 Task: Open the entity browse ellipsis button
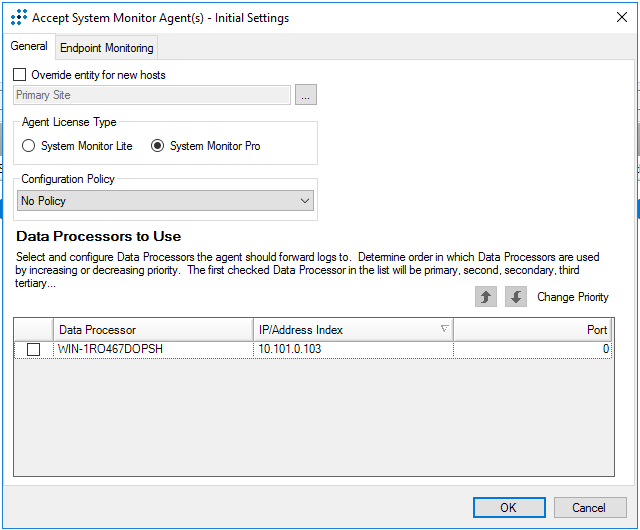tap(306, 95)
